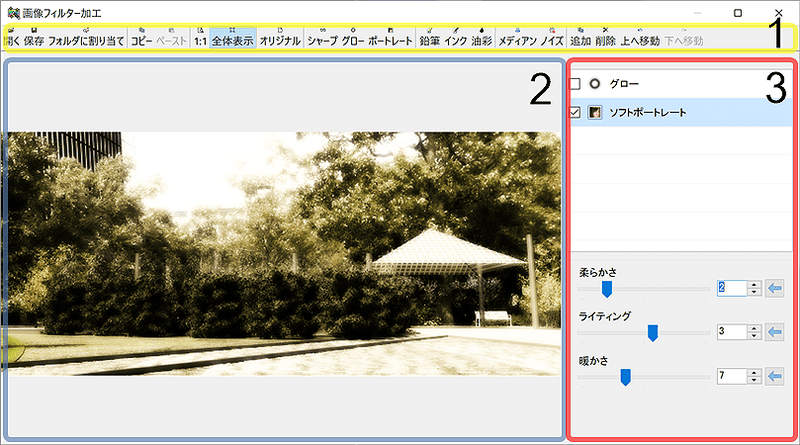Click 追加 to add a filter

[x=580, y=38]
